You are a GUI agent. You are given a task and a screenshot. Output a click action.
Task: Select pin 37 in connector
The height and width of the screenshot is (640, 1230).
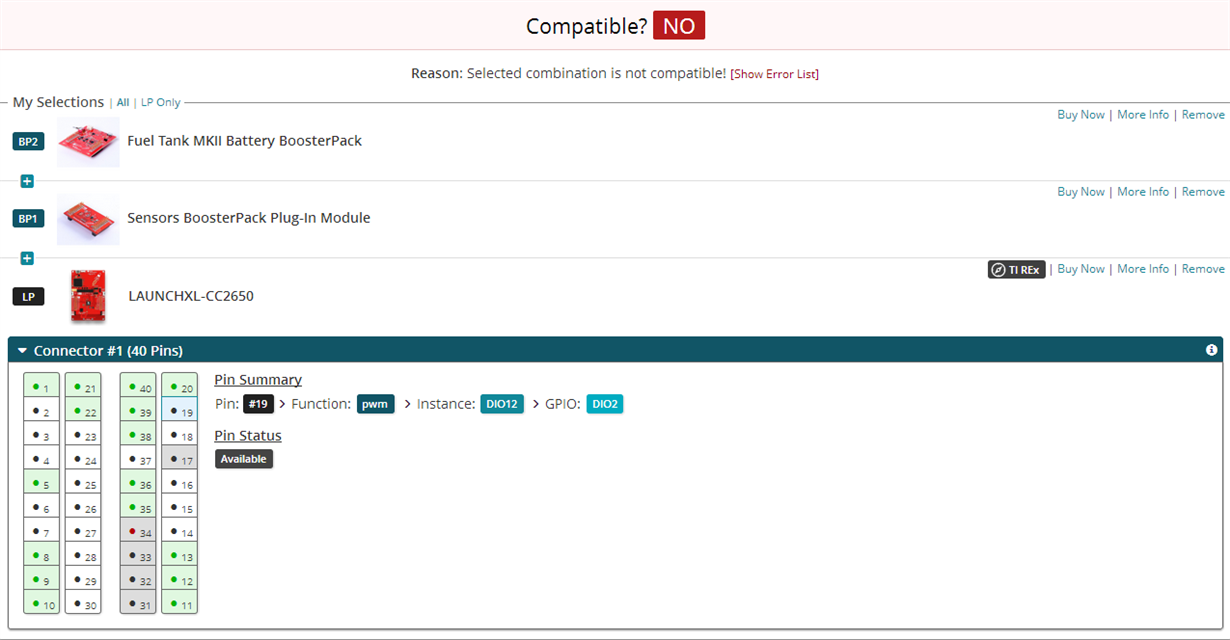[138, 460]
